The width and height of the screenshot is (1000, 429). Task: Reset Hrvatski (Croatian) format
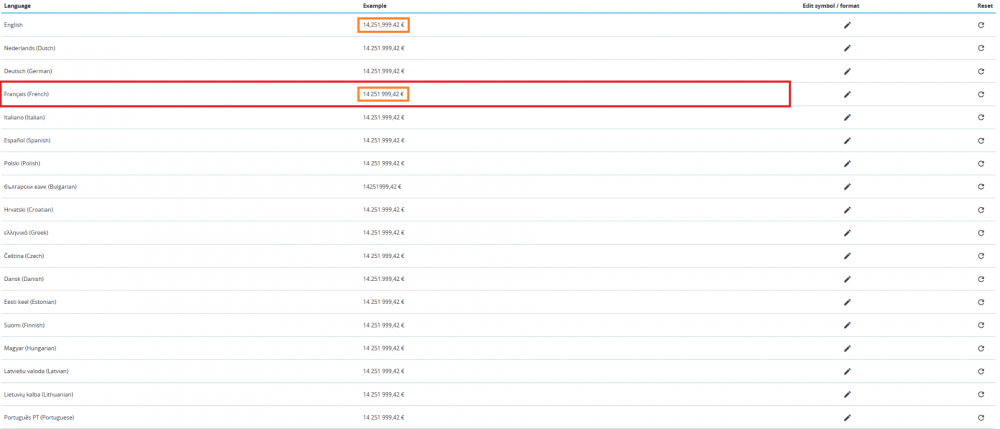click(x=981, y=210)
